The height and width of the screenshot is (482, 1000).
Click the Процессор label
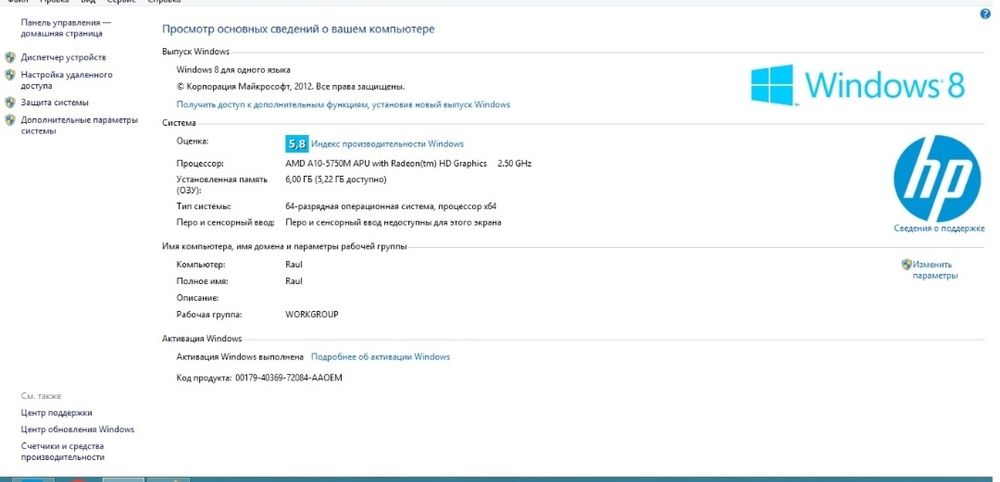tap(200, 163)
